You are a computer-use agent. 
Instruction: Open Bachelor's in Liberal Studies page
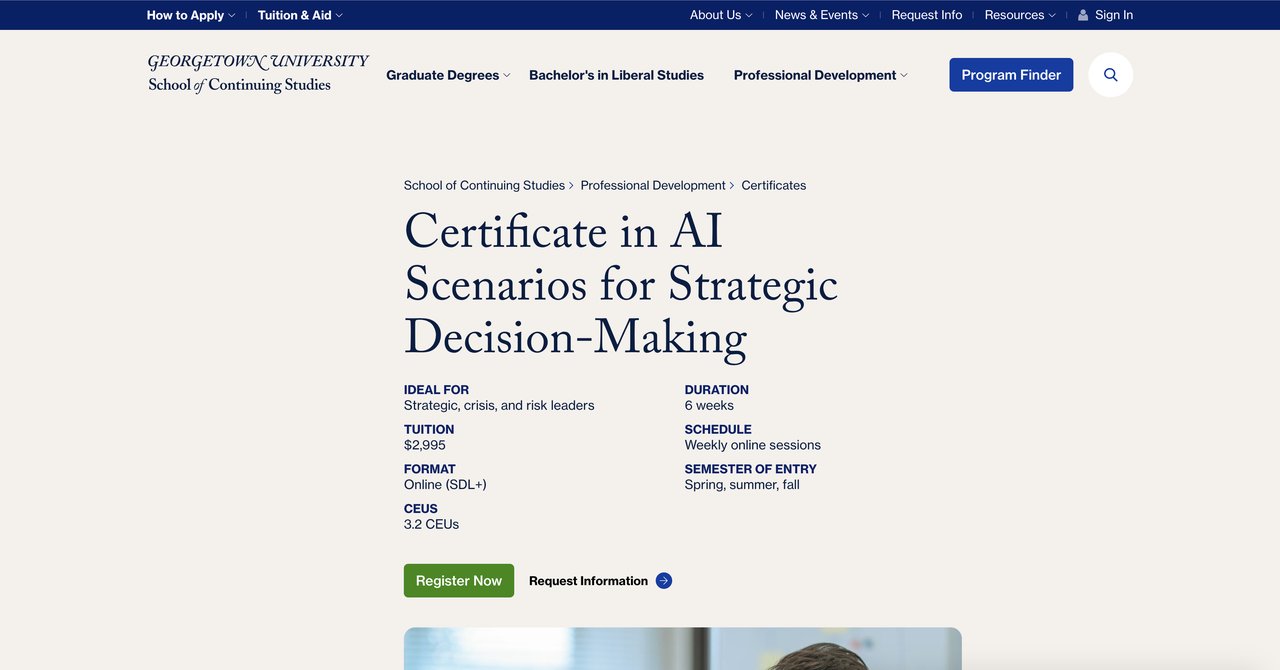pyautogui.click(x=616, y=75)
